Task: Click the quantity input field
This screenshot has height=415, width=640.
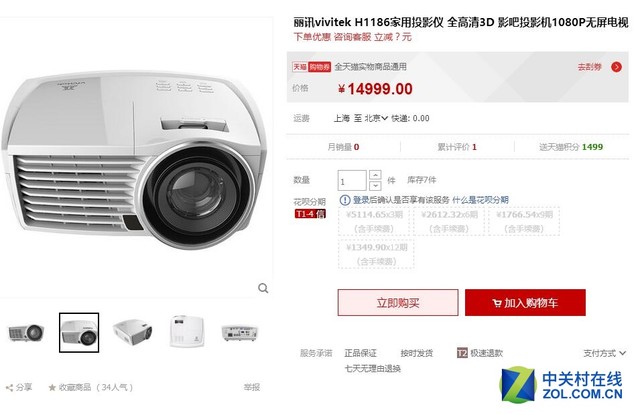Action: pyautogui.click(x=352, y=180)
